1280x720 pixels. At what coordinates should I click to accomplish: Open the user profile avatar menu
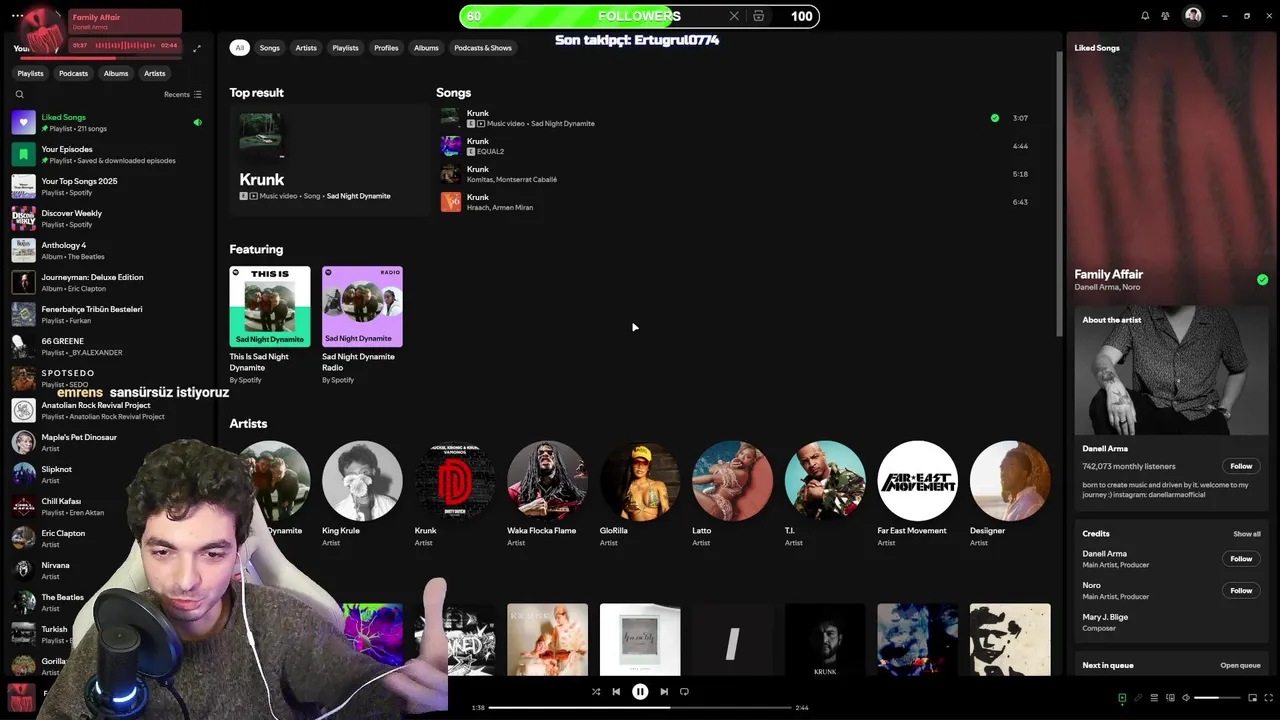(x=1193, y=16)
